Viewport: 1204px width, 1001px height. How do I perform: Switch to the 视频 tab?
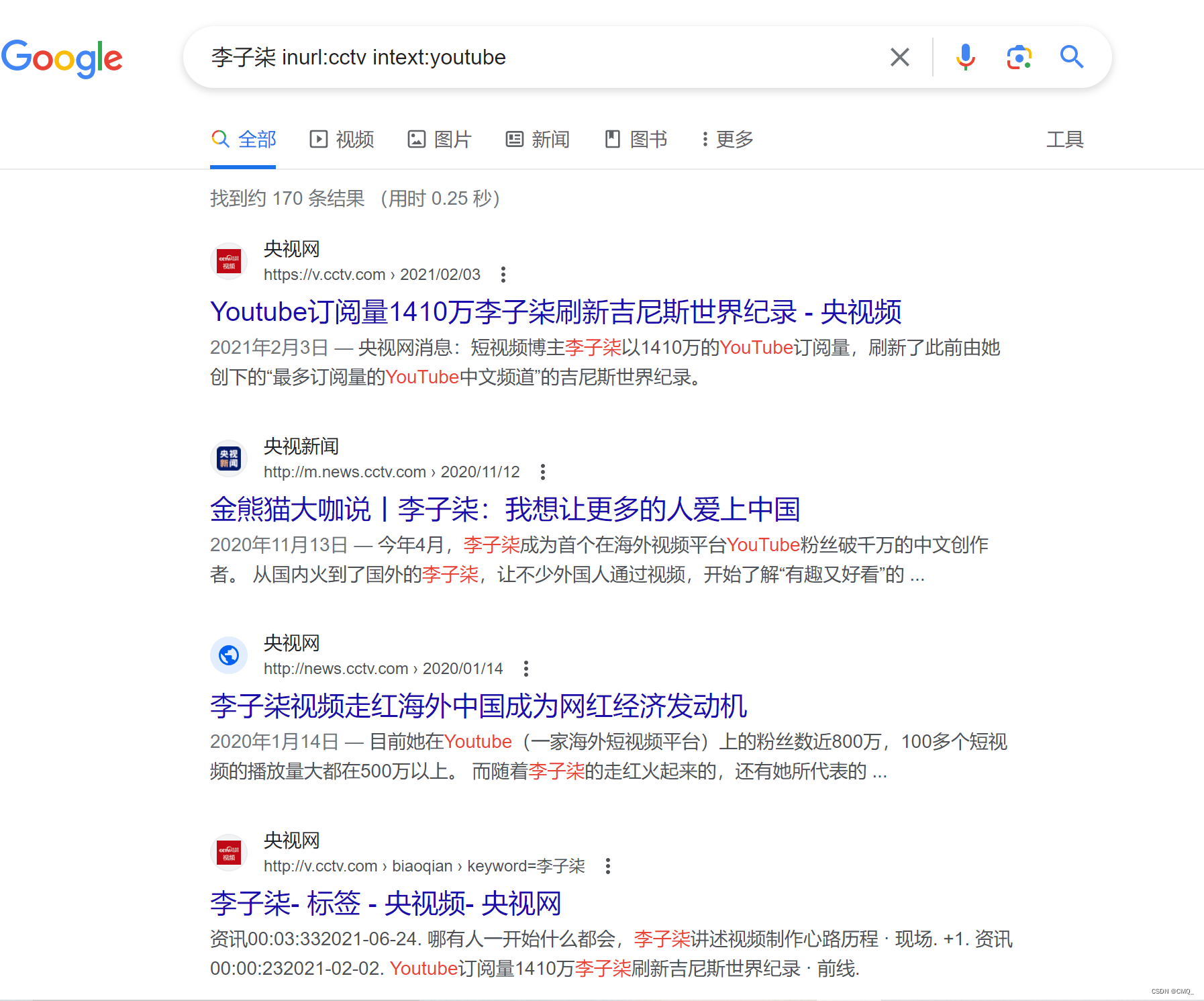pos(342,140)
